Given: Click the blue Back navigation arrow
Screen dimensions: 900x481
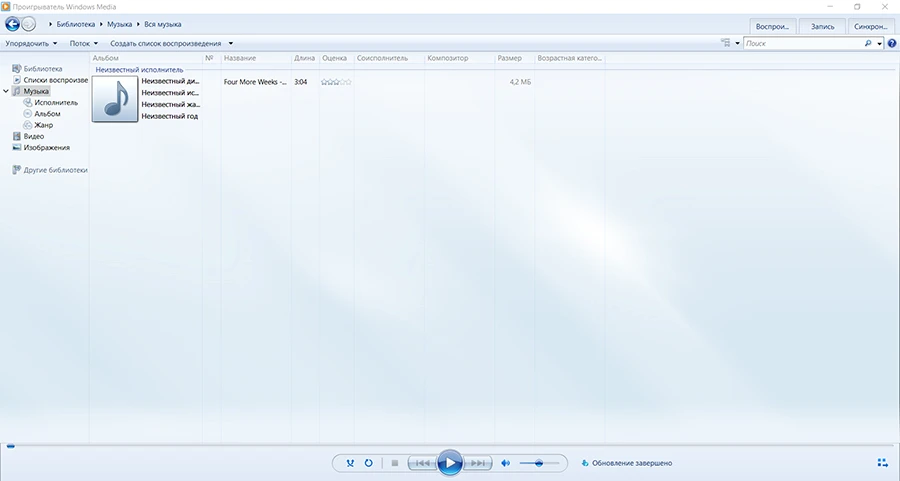Looking at the screenshot, I should [13, 23].
